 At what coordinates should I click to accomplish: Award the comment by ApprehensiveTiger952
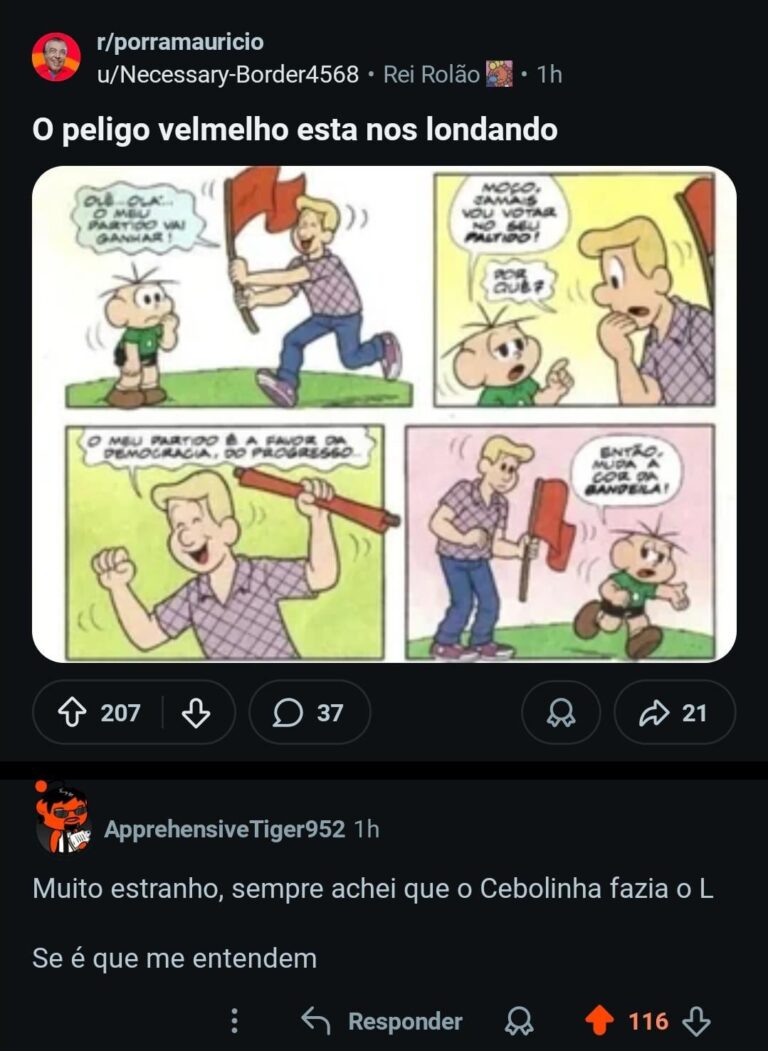(x=518, y=1021)
